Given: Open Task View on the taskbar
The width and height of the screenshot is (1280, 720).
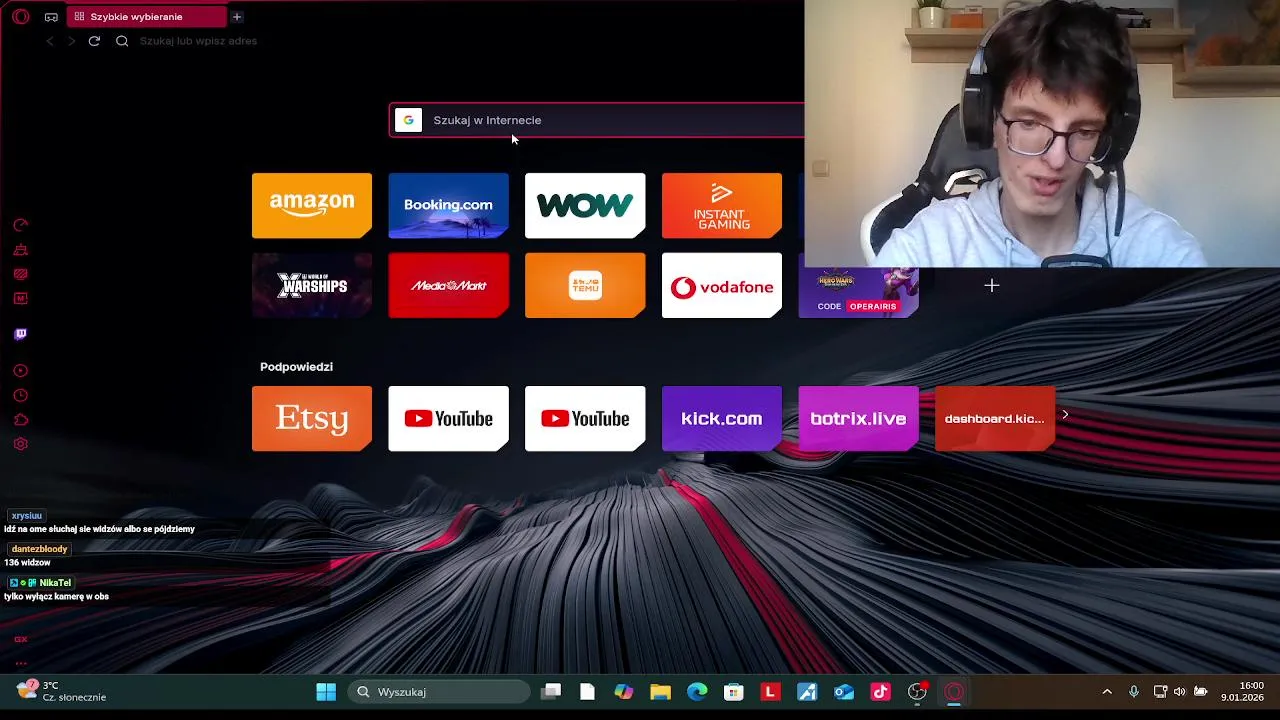Looking at the screenshot, I should pyautogui.click(x=551, y=692).
